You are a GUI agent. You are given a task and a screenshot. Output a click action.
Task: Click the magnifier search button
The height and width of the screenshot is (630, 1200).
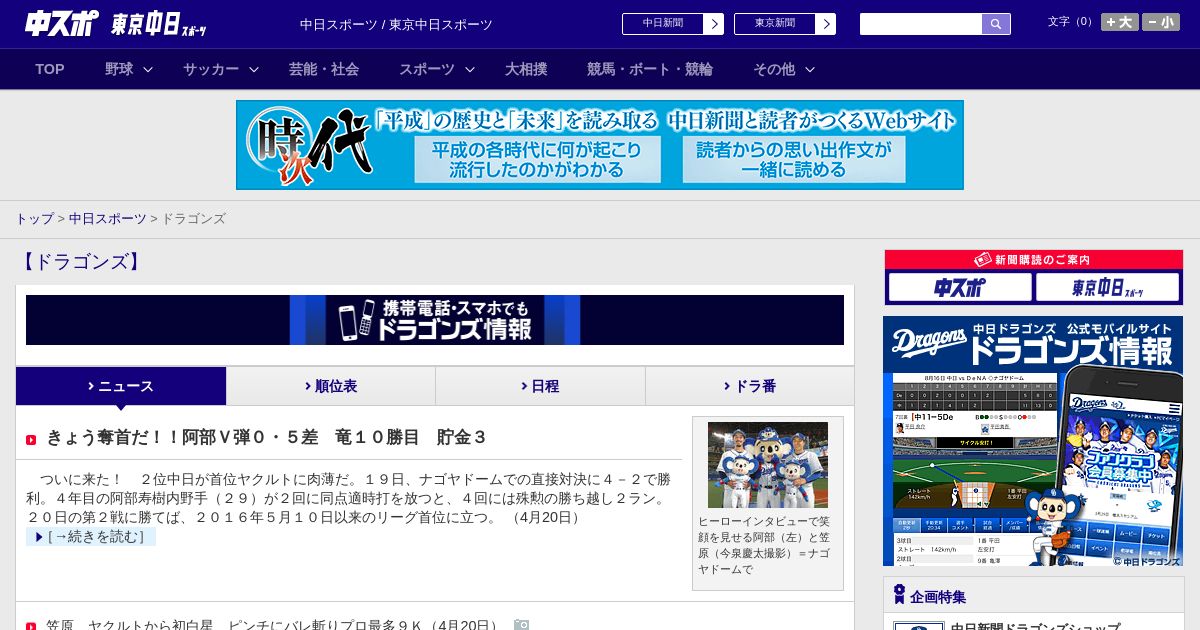(x=996, y=24)
